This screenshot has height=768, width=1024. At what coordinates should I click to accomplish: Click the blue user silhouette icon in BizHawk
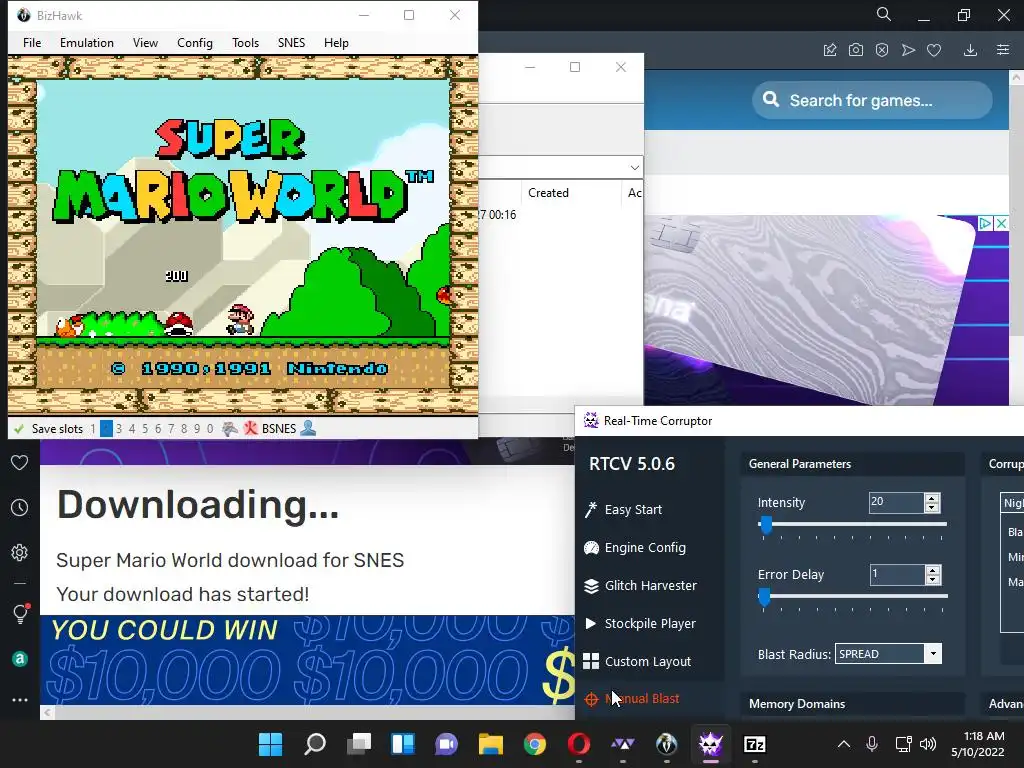[308, 428]
